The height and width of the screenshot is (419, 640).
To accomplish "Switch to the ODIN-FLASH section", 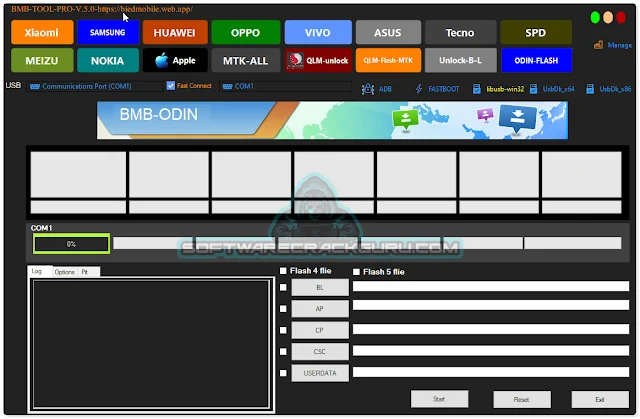I will 536,60.
